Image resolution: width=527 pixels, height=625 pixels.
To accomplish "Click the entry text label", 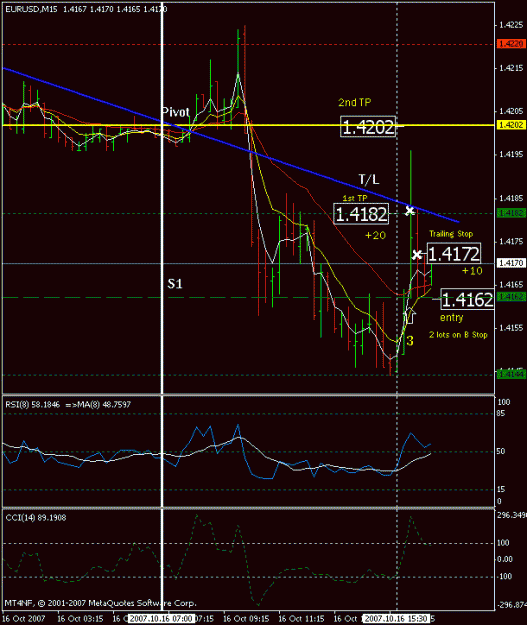I will point(452,318).
